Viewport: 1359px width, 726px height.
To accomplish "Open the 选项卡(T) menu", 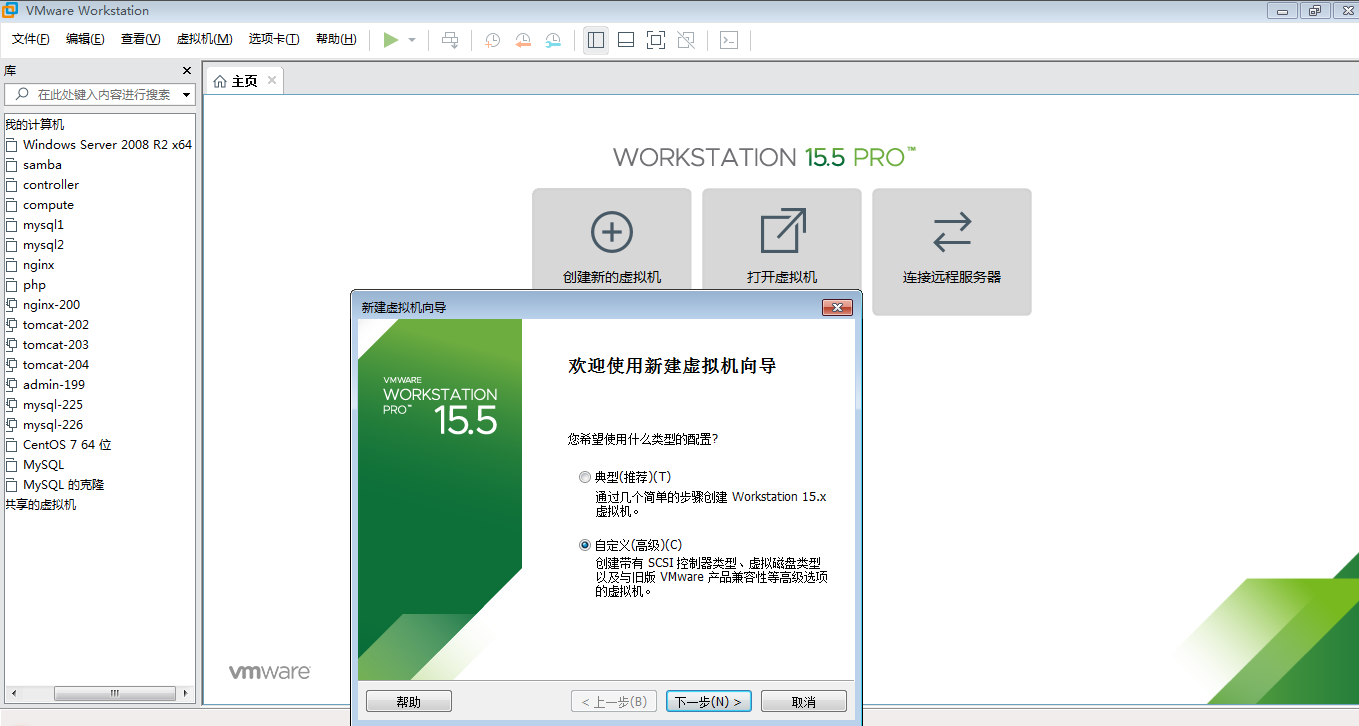I will 274,39.
